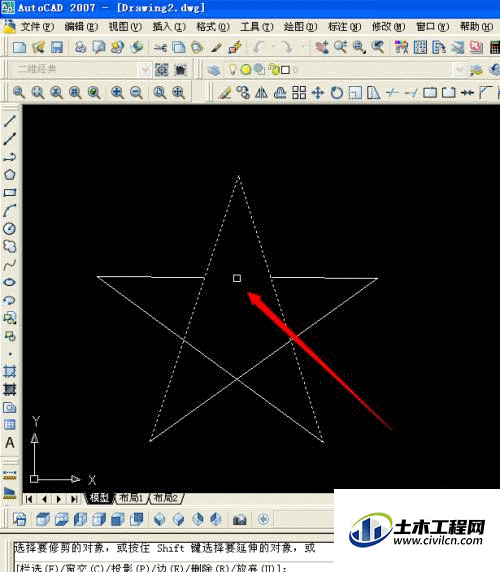Open the Layer Properties Manager icon
Viewport: 500px width, 572px height.
coord(214,69)
